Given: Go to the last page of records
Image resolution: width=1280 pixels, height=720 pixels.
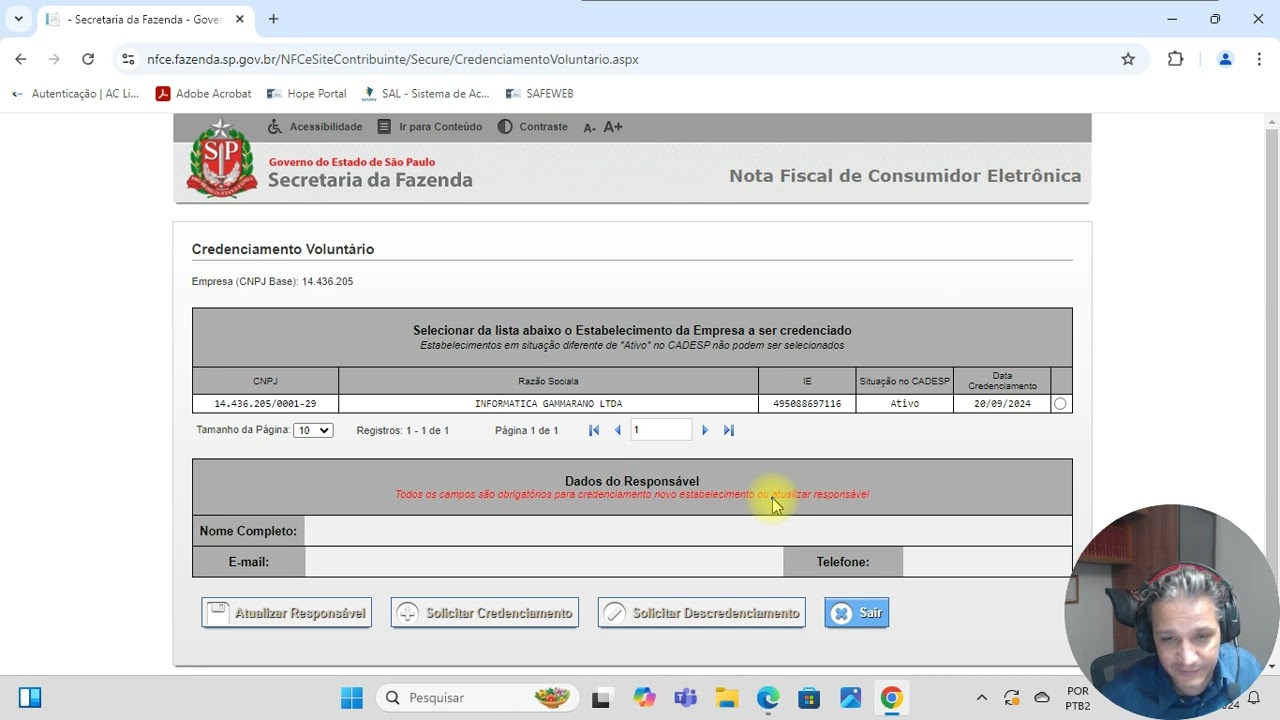Looking at the screenshot, I should point(728,430).
